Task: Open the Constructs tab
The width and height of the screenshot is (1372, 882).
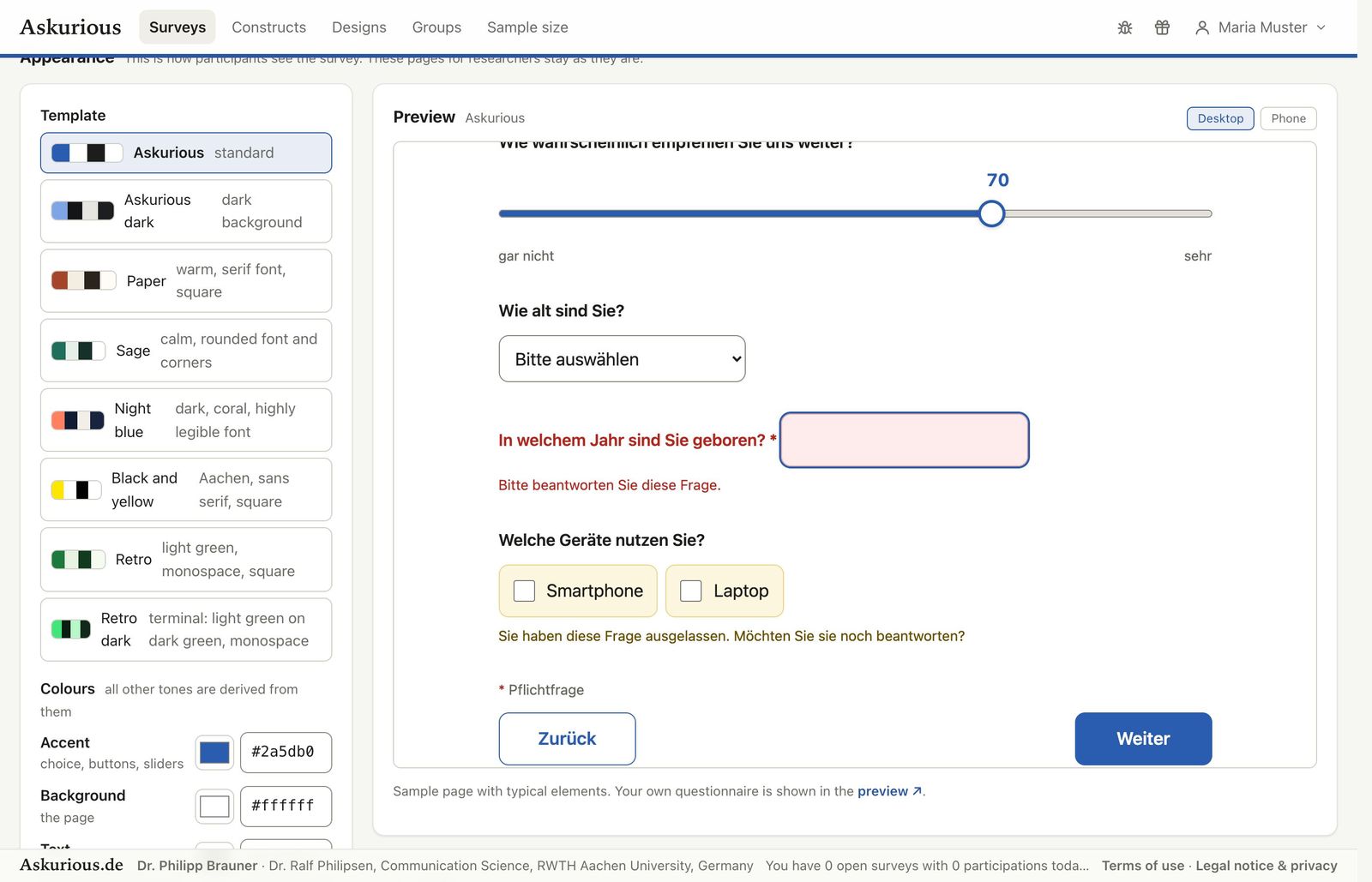Action: (x=268, y=27)
